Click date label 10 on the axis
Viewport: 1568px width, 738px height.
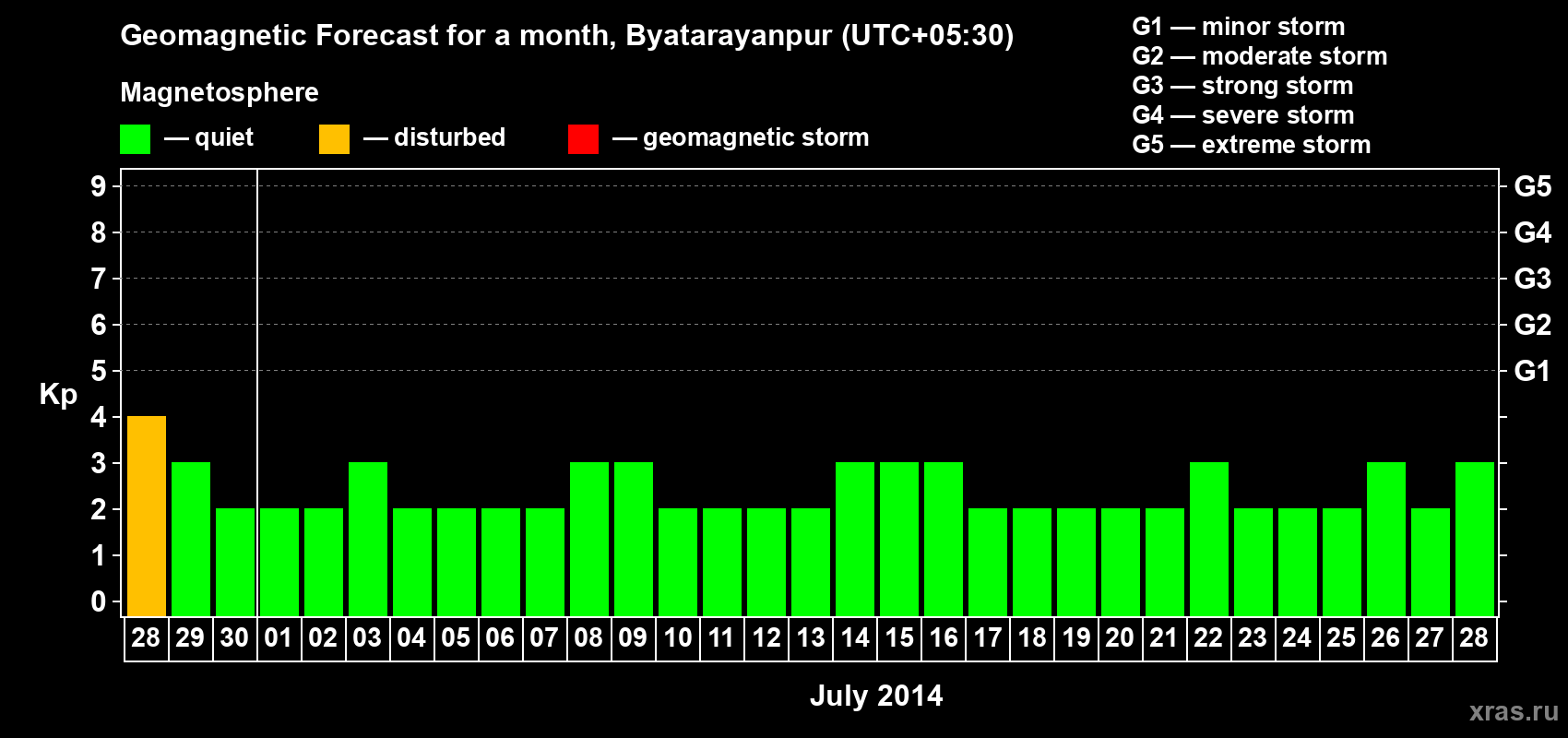[x=678, y=637]
